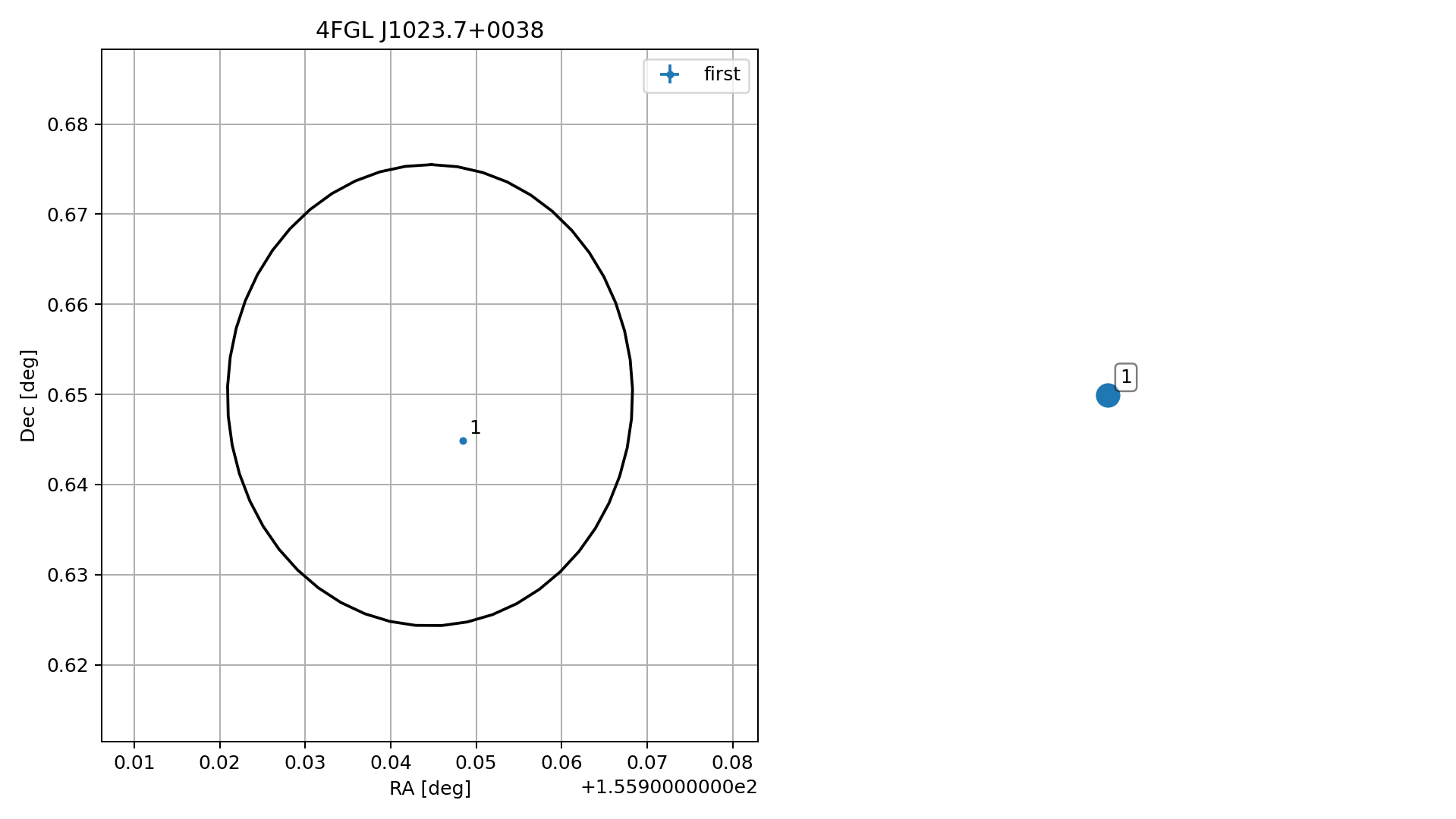Click the boxed label 1 beside large marker
Screen dimensions: 1456x819
coord(1126,377)
